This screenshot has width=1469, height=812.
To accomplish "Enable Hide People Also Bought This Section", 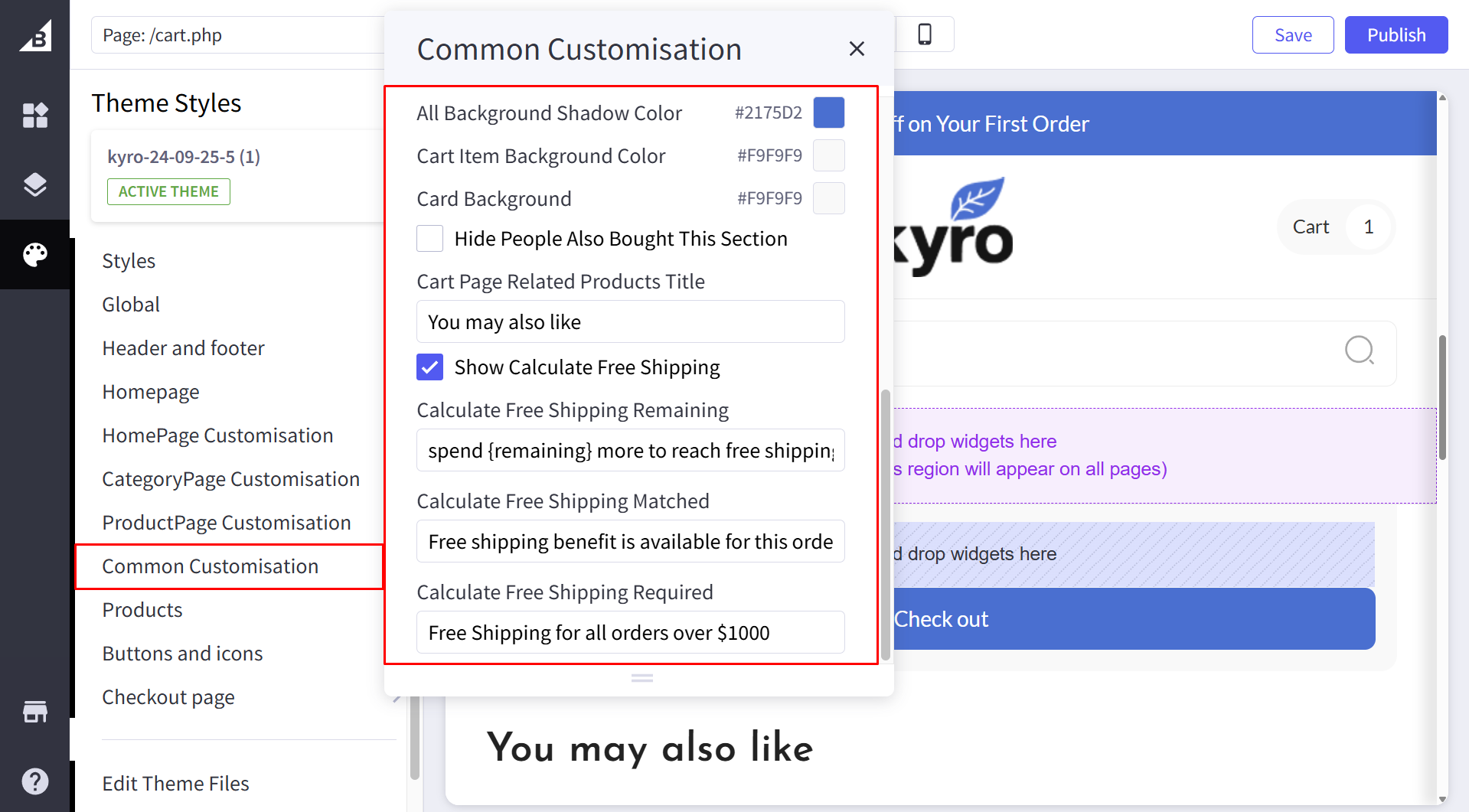I will (430, 239).
